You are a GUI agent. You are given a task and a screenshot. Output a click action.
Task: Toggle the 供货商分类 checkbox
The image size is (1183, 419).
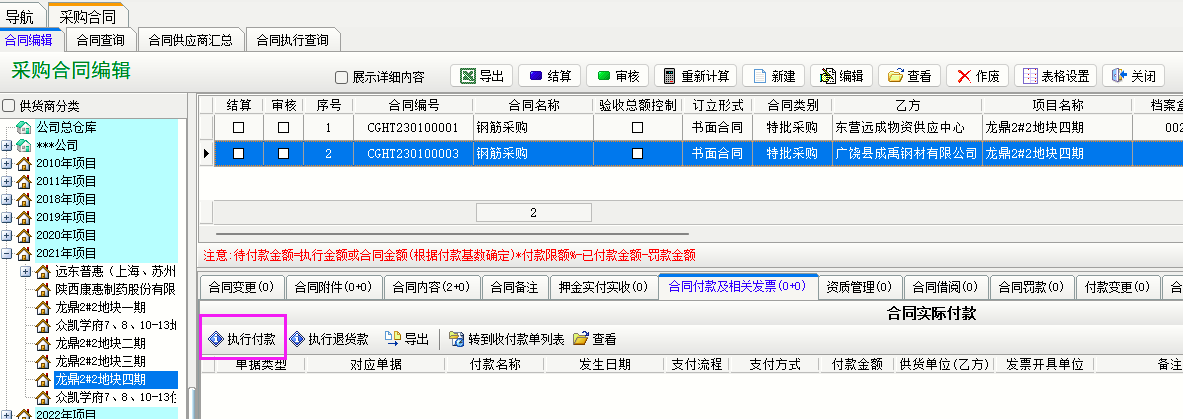[9, 106]
